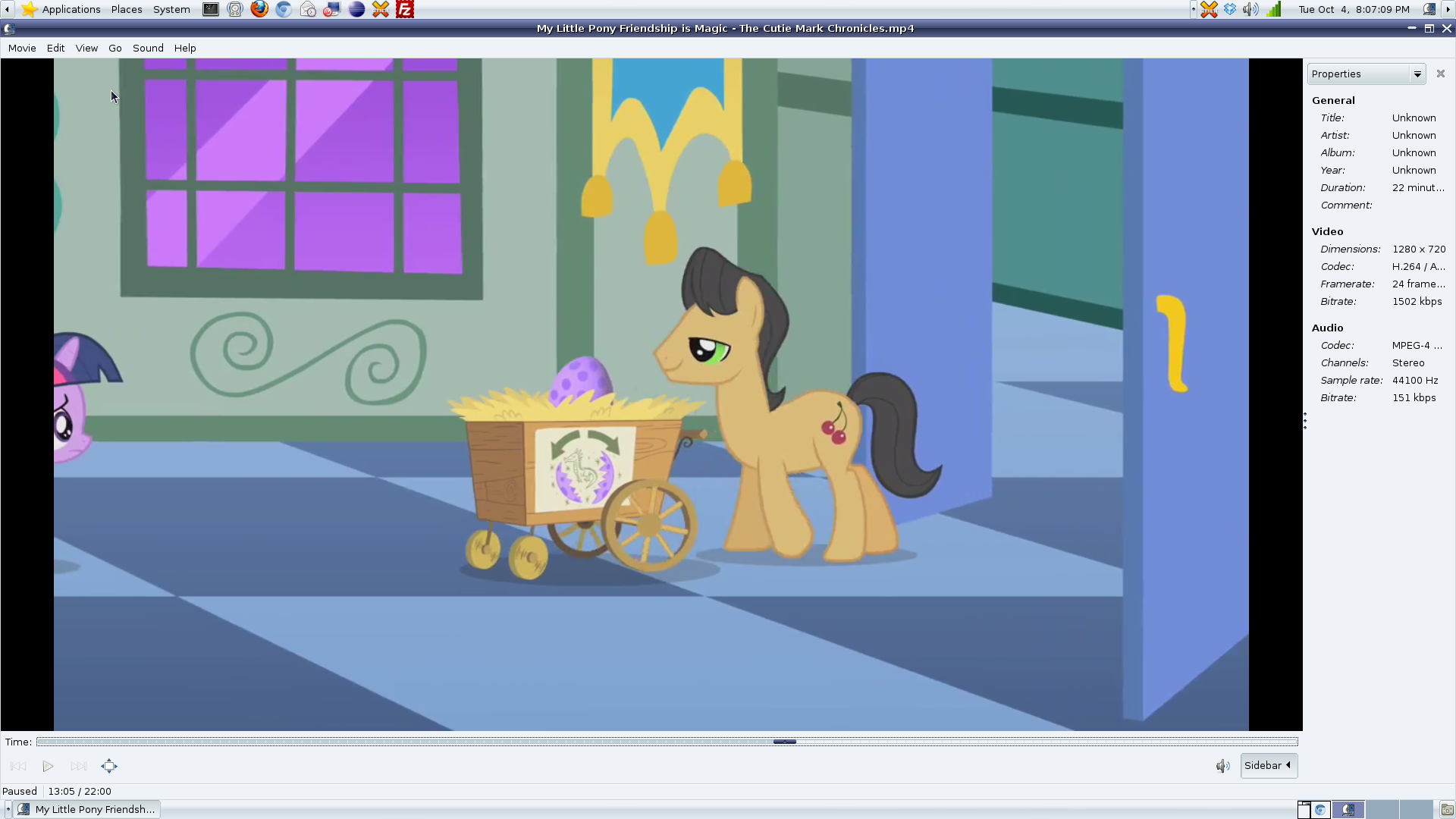The height and width of the screenshot is (819, 1456).
Task: Open the Edit menu
Action: coord(55,48)
